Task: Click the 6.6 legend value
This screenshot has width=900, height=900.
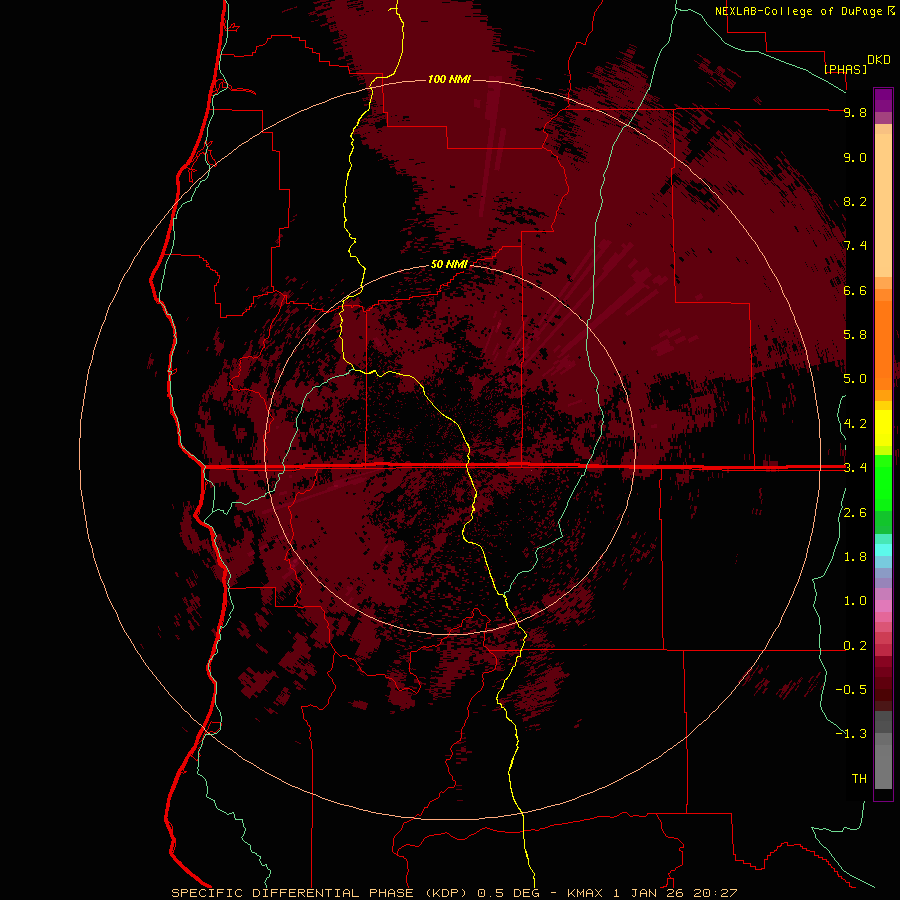Action: 855,290
